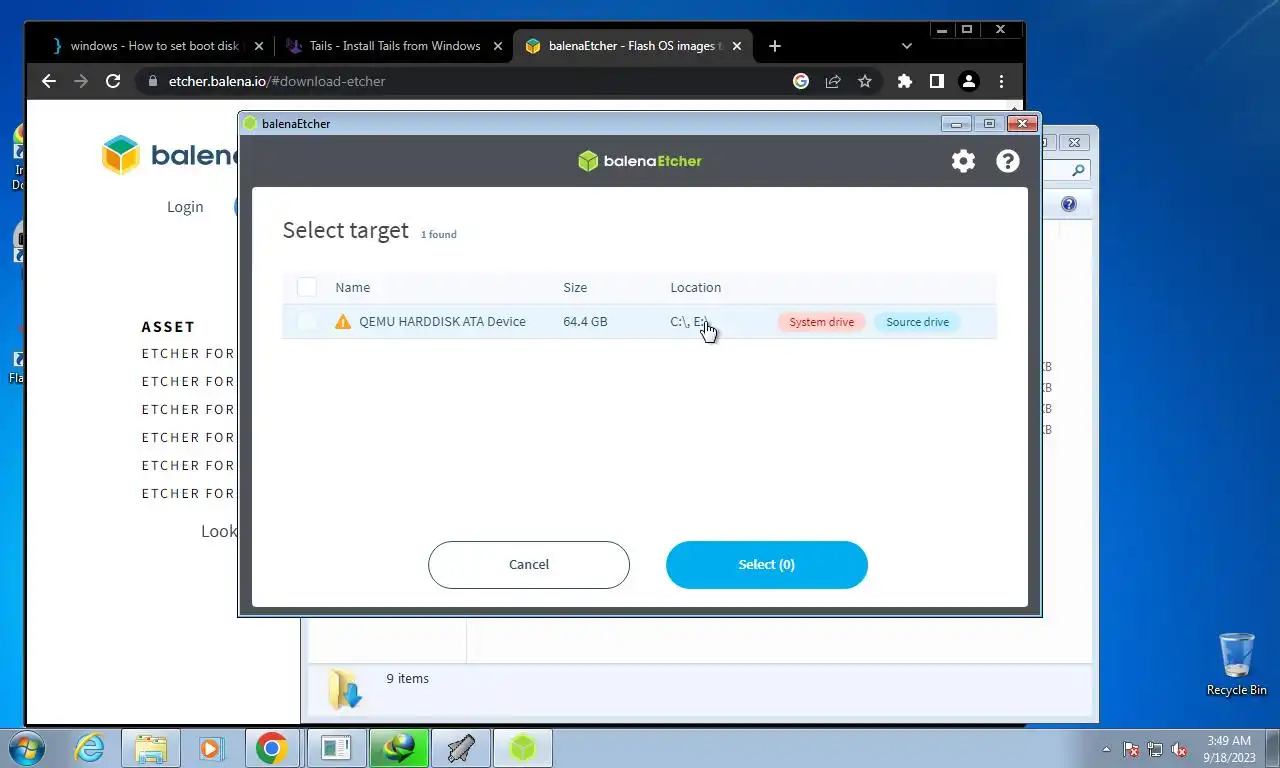
Task: Go back in Chrome
Action: [x=49, y=81]
